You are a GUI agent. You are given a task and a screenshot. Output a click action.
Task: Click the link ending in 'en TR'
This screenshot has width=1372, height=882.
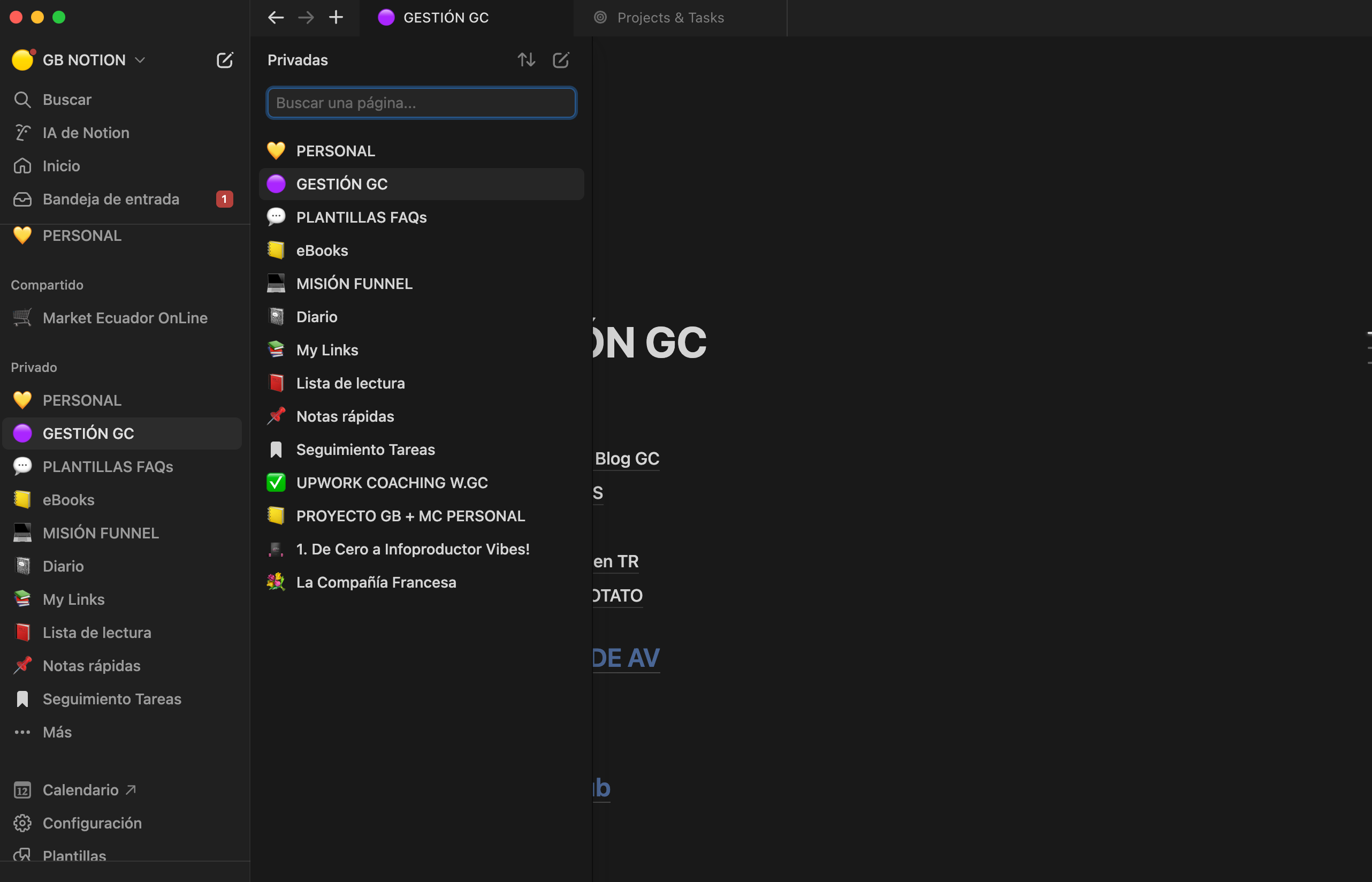coord(615,562)
